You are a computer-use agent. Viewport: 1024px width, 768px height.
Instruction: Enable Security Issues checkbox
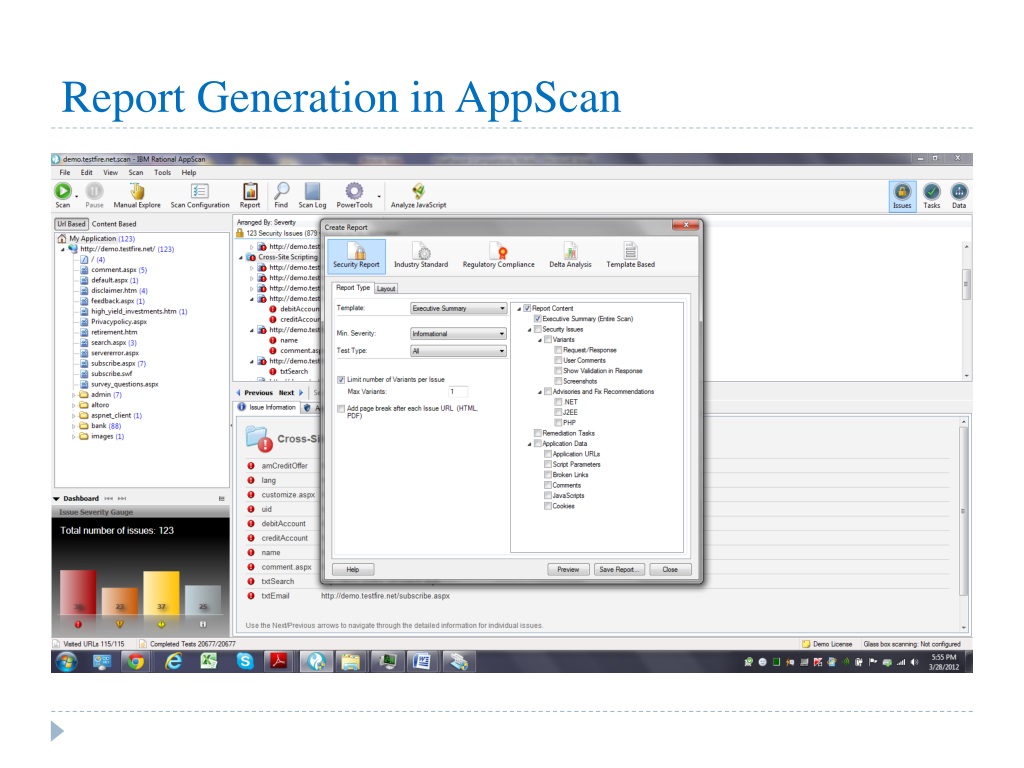click(x=537, y=329)
